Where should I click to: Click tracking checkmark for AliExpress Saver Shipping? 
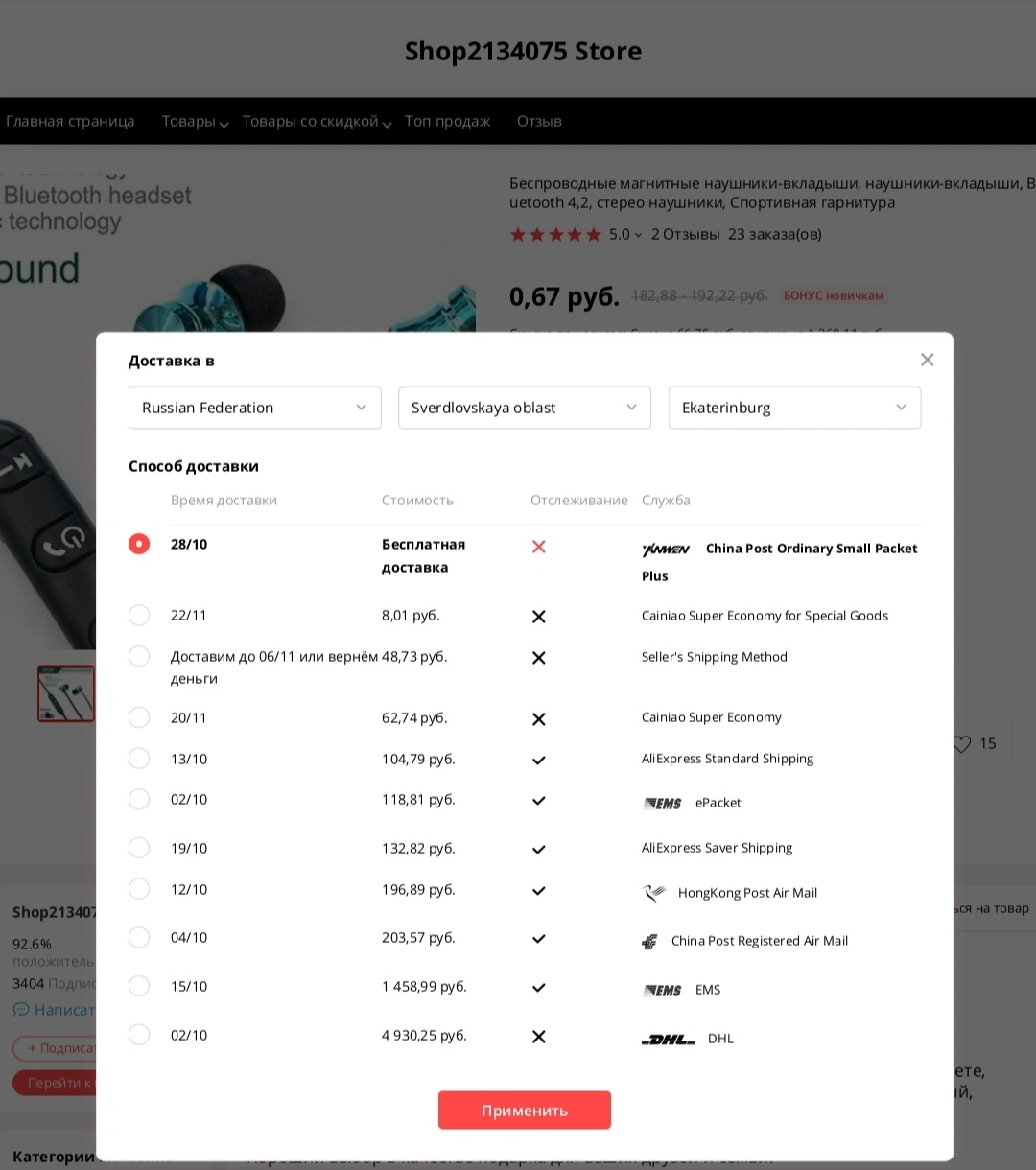[x=539, y=850]
